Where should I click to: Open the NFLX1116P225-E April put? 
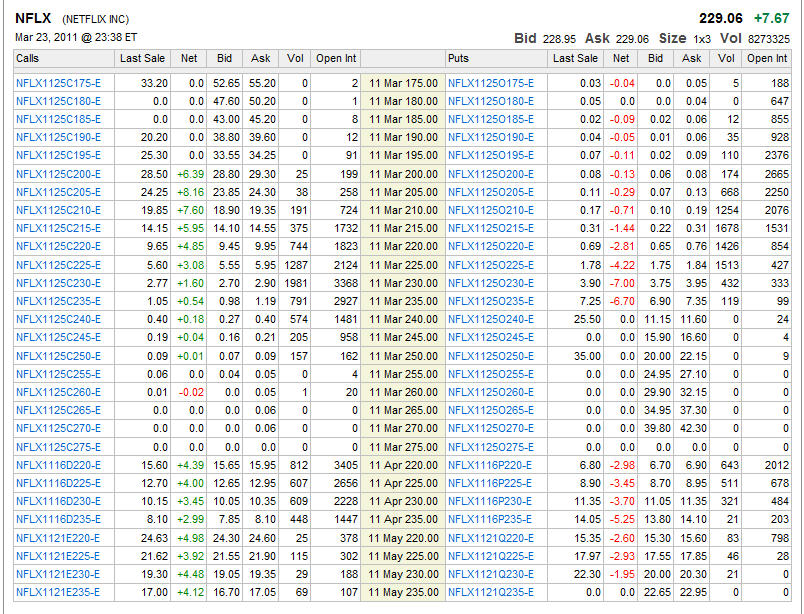click(490, 483)
